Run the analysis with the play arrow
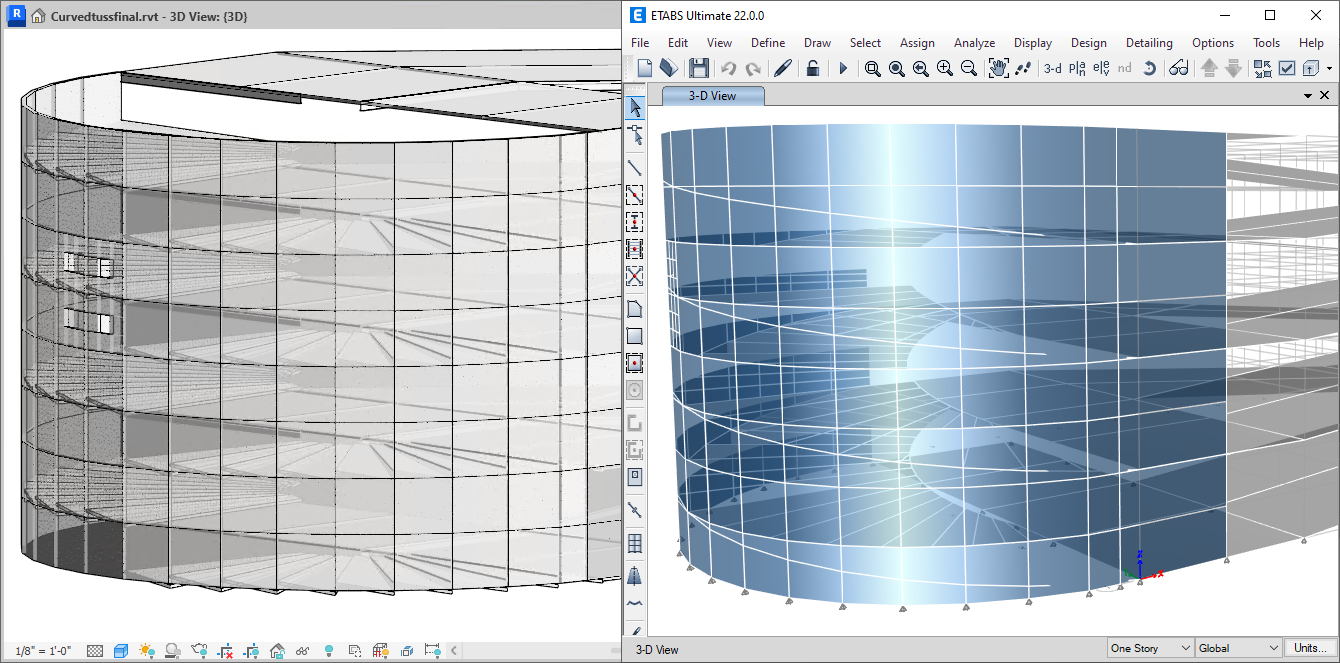 (843, 68)
